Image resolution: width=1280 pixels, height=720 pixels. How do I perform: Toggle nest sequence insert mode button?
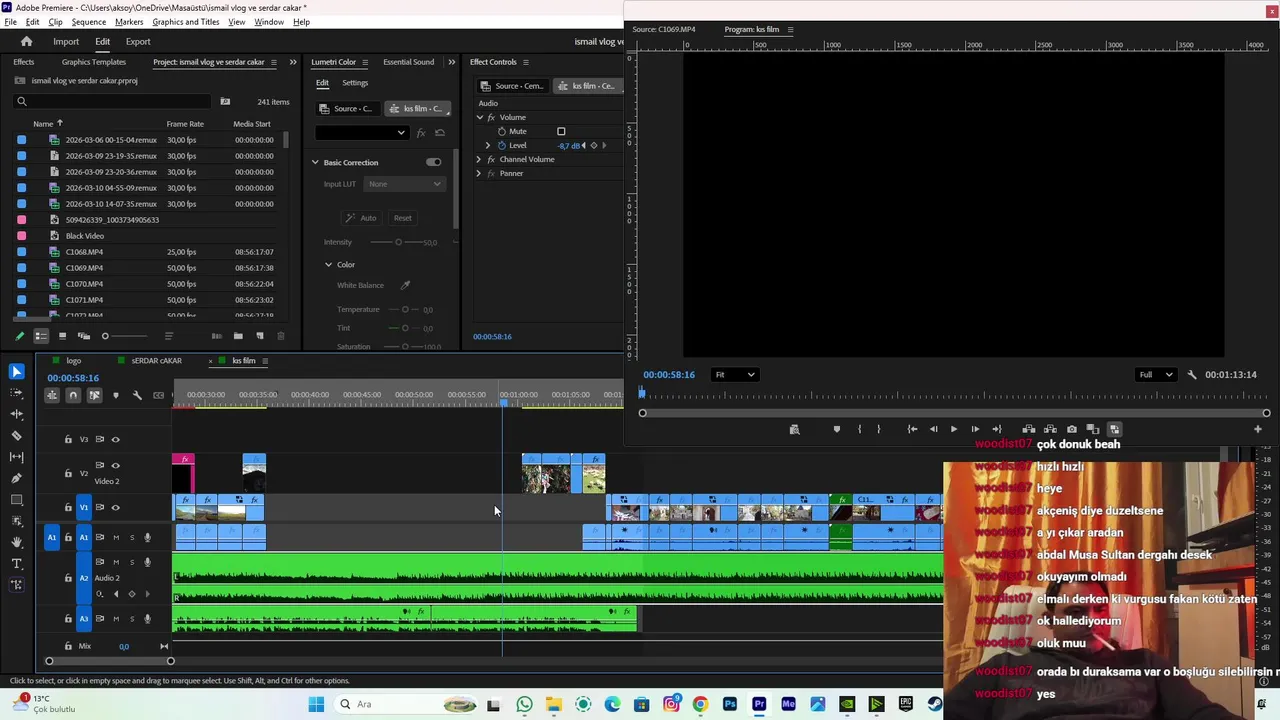click(x=52, y=395)
